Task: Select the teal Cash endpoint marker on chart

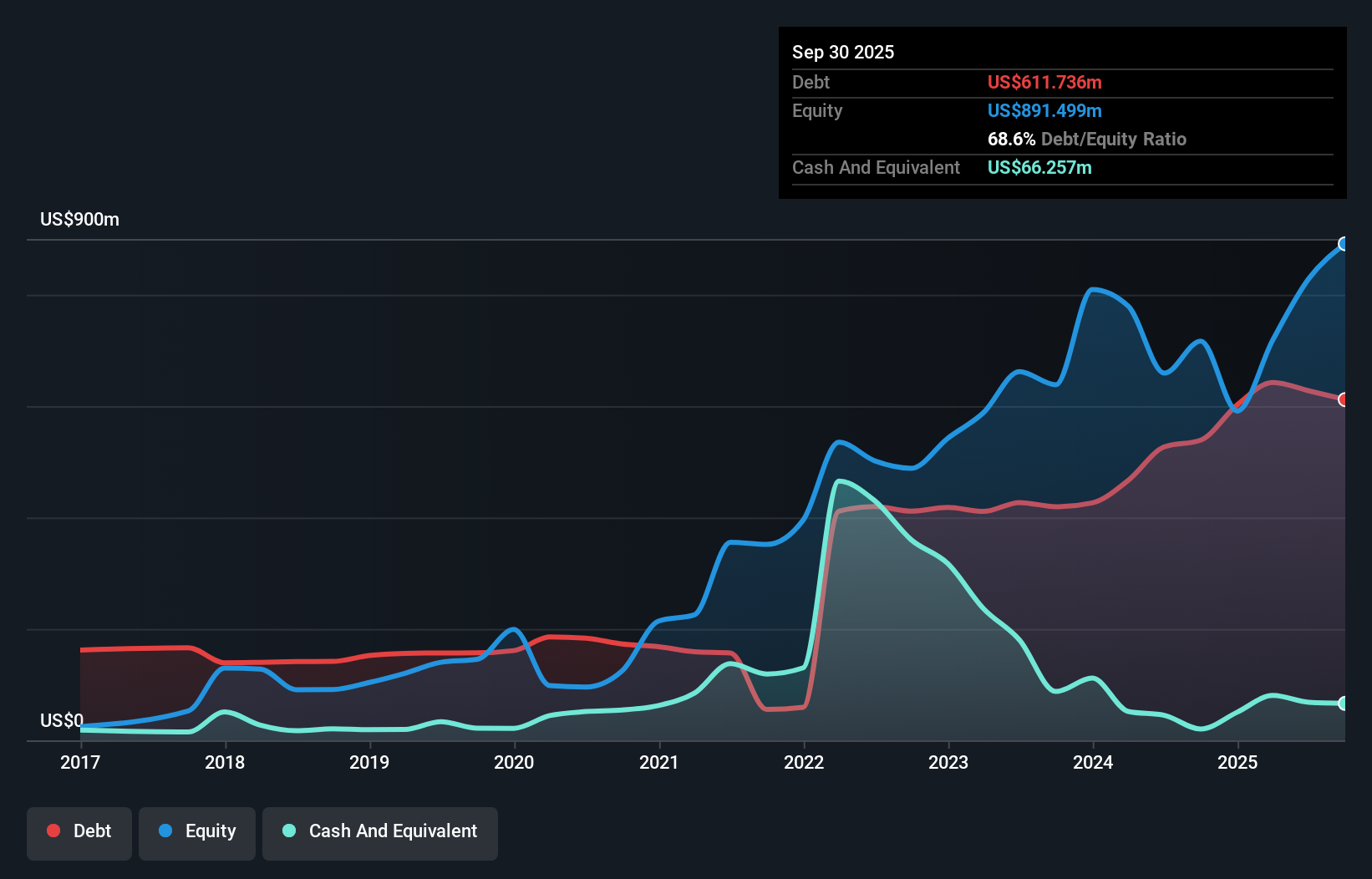Action: point(1343,704)
